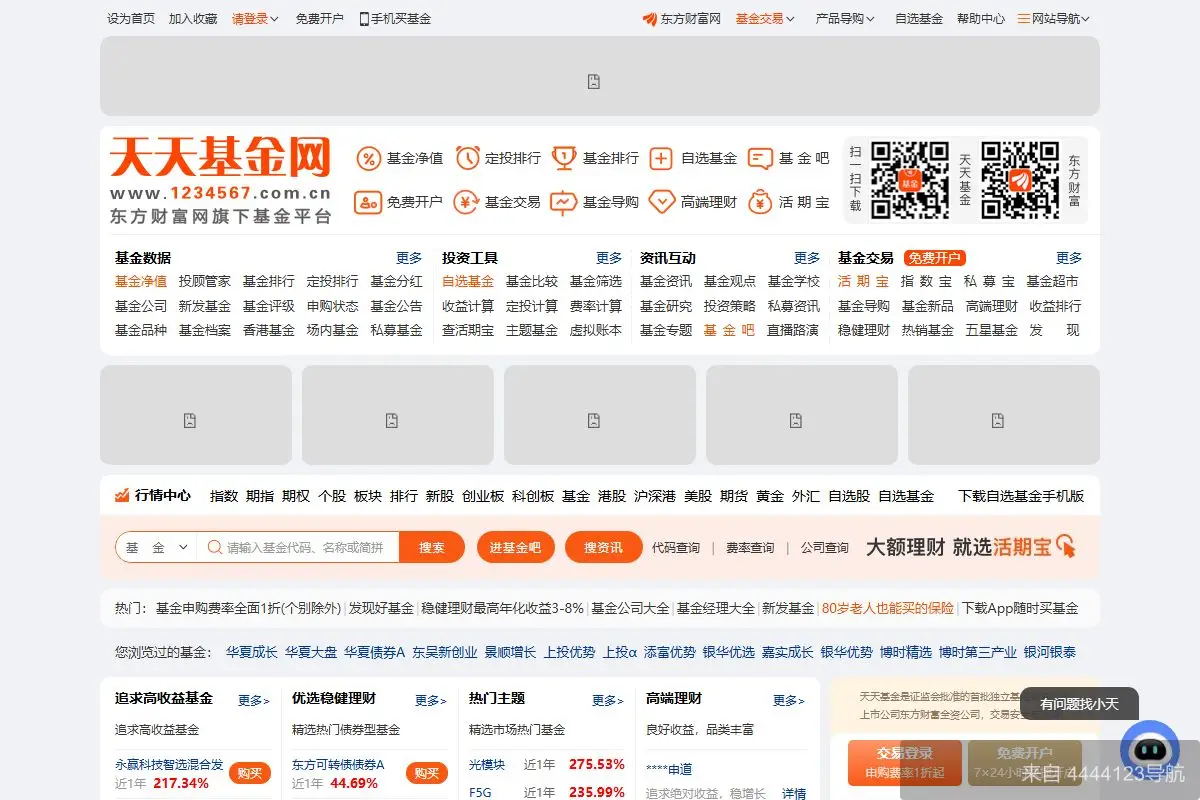Image resolution: width=1200 pixels, height=800 pixels.
Task: Open 活期宝 via the money pouch icon
Action: (x=757, y=201)
